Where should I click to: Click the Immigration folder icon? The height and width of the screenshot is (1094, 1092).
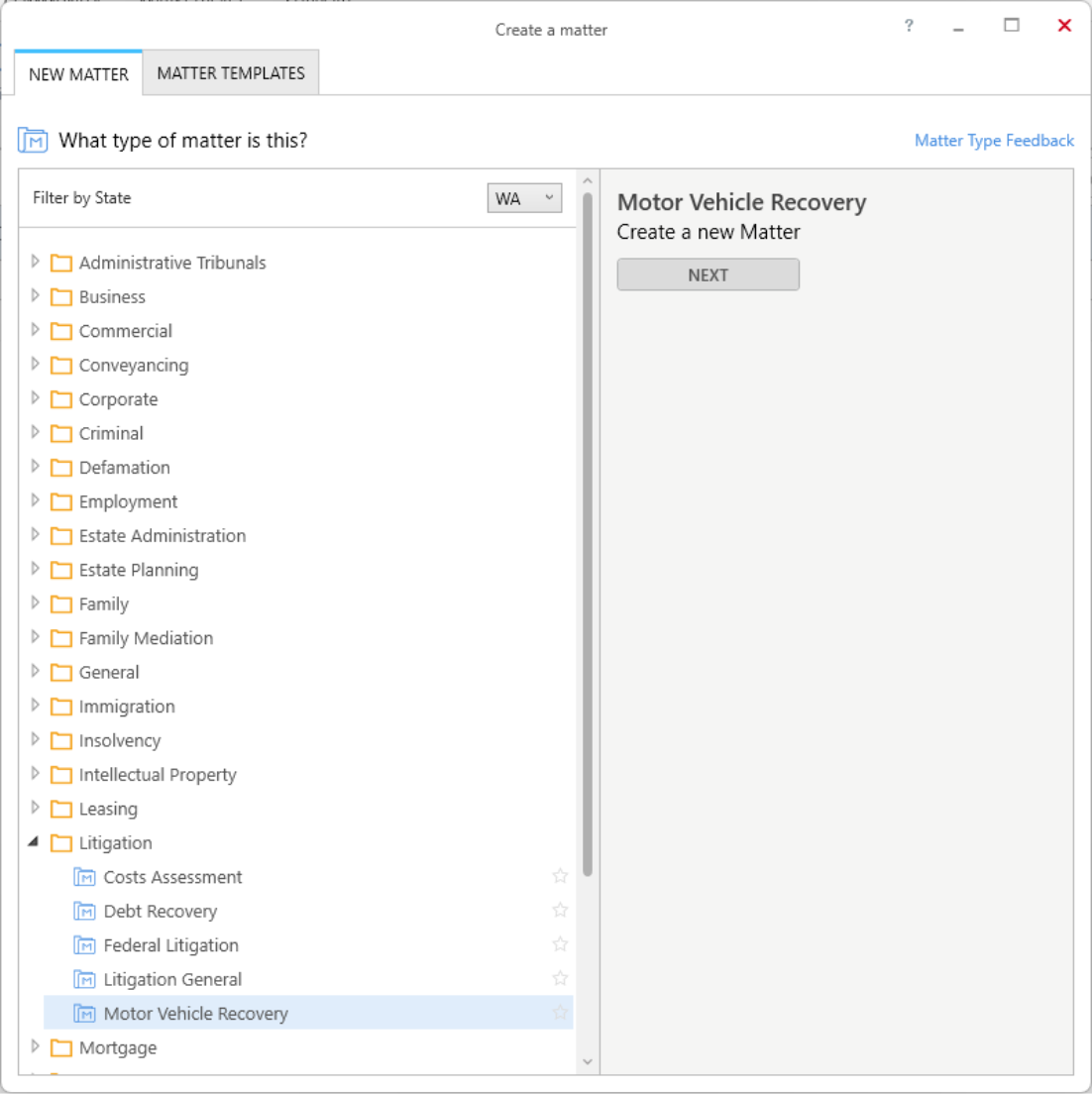tap(61, 707)
